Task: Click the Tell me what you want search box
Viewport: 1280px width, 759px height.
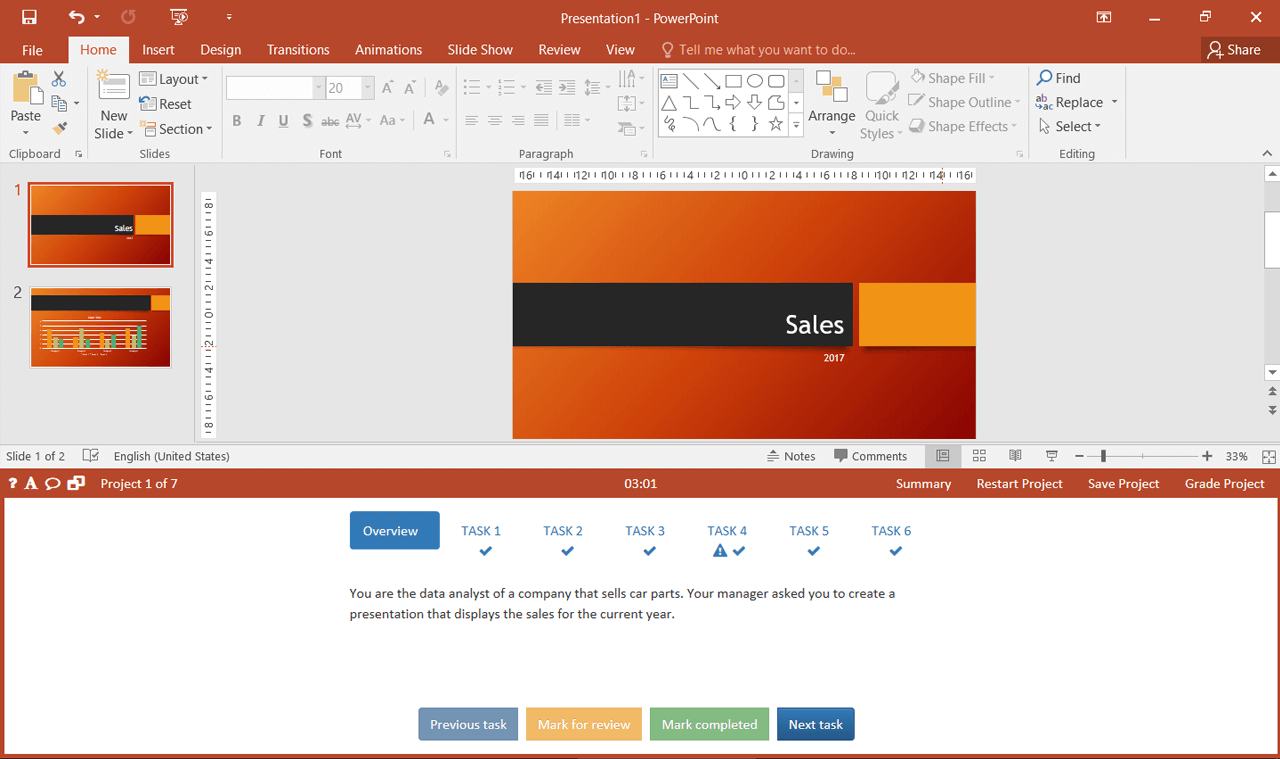Action: [x=767, y=50]
